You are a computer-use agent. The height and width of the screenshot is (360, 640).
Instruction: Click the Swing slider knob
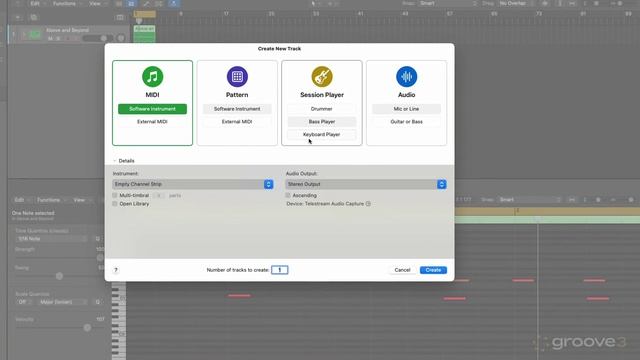click(59, 276)
